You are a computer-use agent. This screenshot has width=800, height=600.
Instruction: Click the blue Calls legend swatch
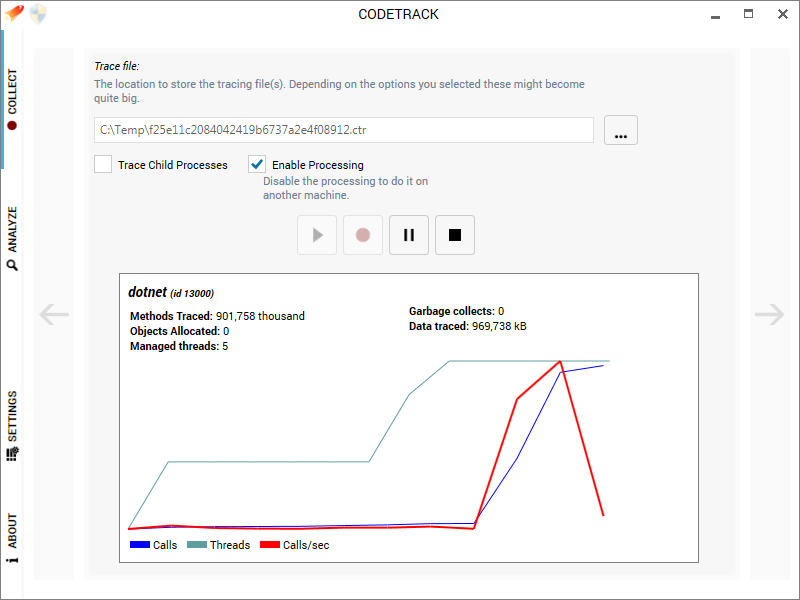tap(140, 545)
